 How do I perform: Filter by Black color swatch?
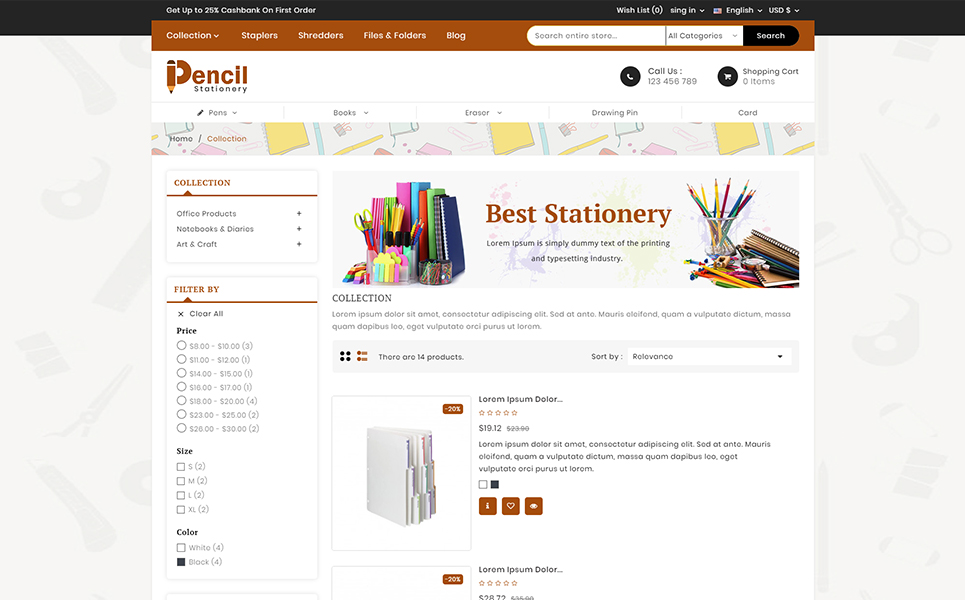[x=181, y=562]
